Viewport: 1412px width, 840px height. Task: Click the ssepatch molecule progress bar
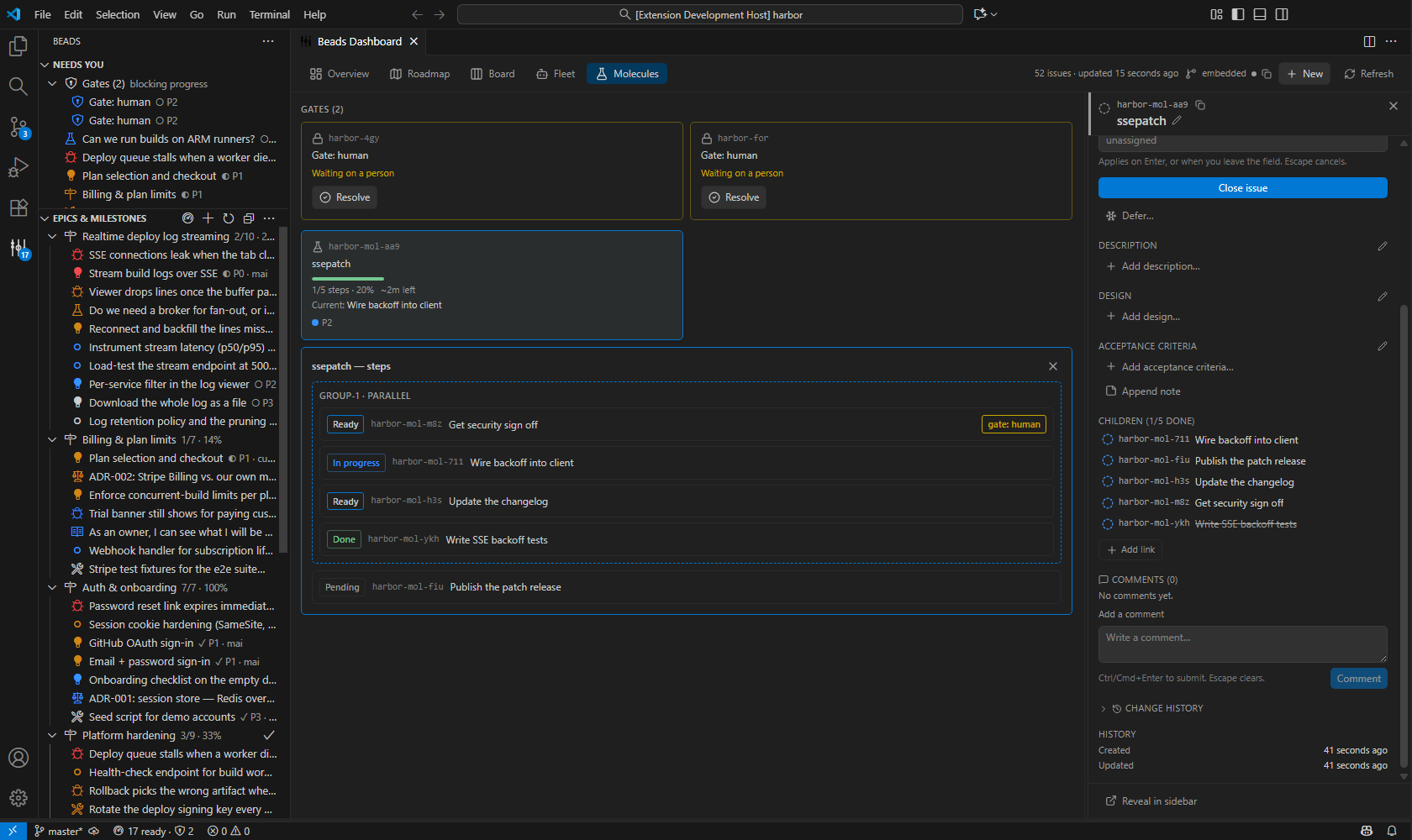(x=348, y=279)
